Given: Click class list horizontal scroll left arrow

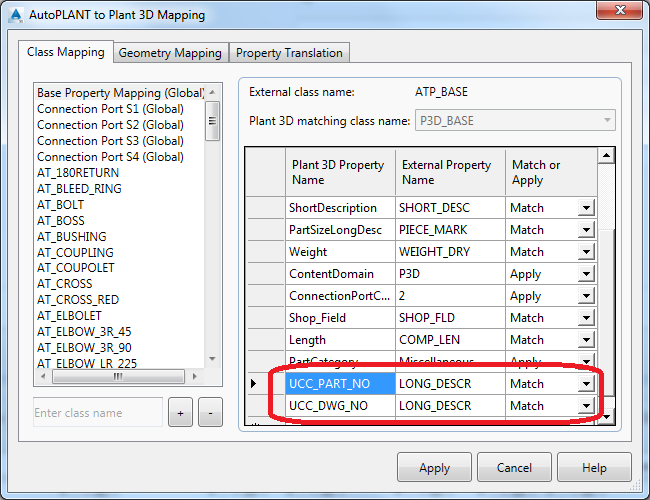Looking at the screenshot, I should coord(43,376).
